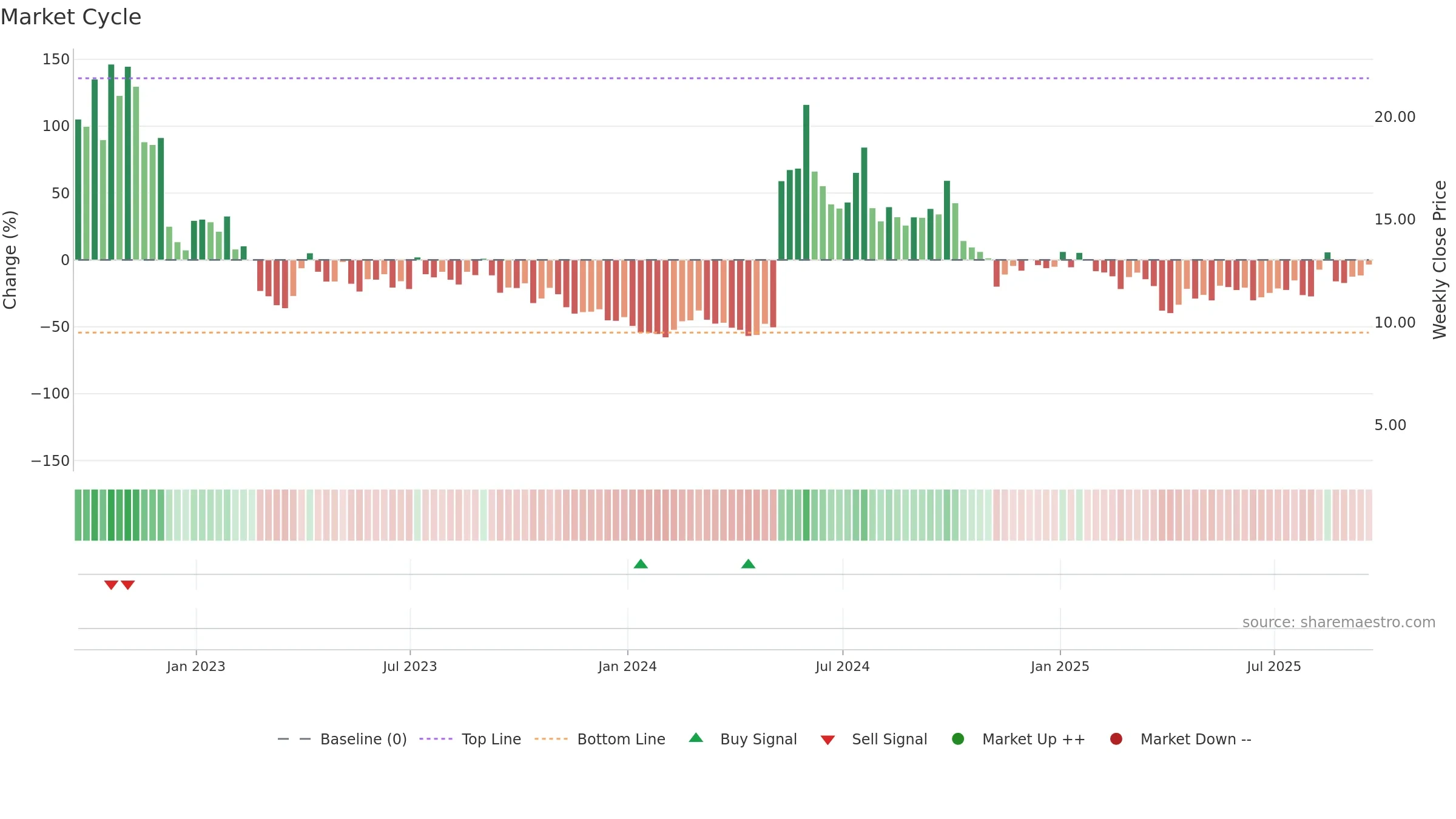Click the 150 value on the left axis
The height and width of the screenshot is (819, 1456).
tap(56, 59)
